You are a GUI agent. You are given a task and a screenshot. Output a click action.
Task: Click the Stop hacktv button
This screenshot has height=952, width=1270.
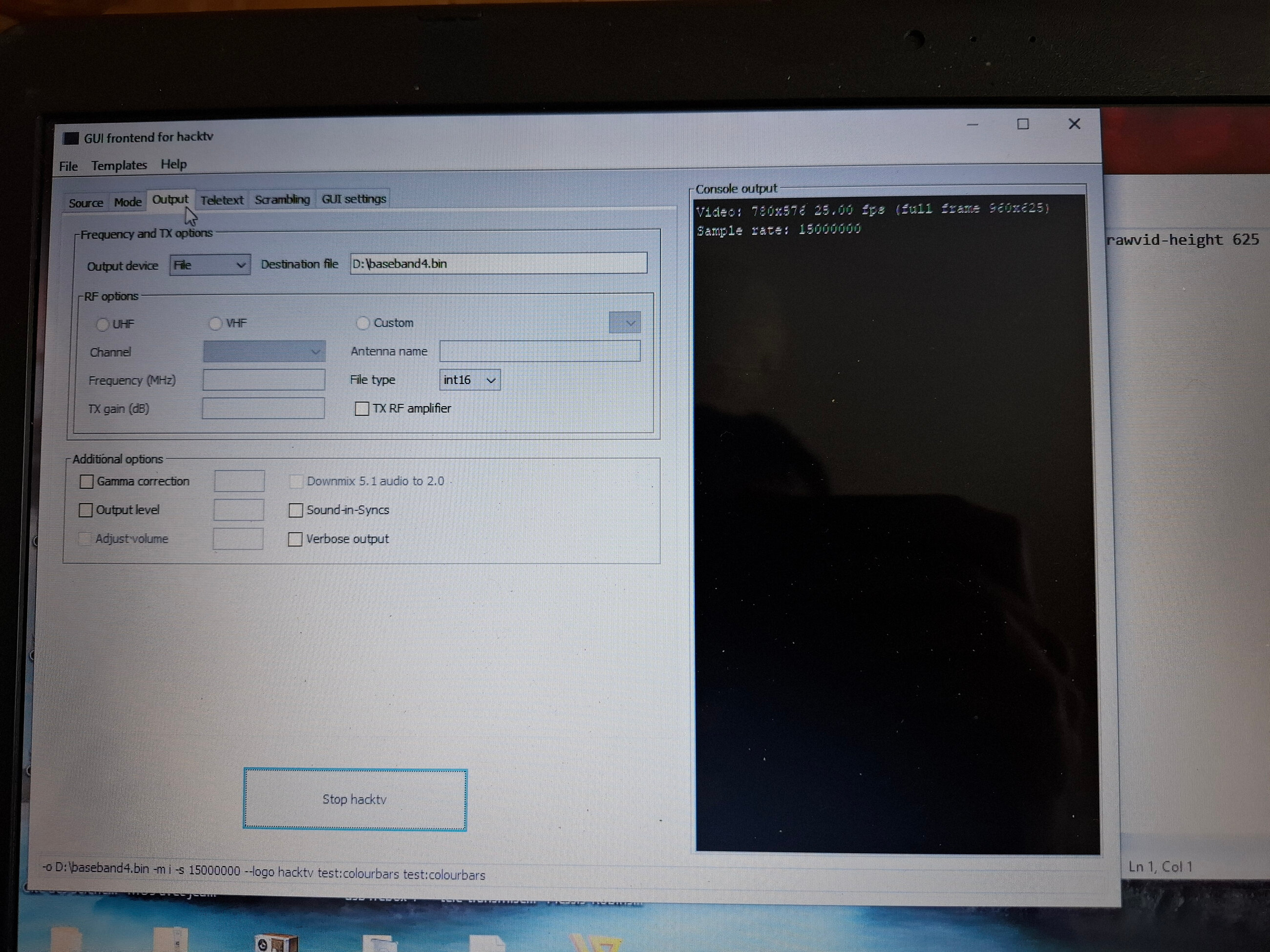[355, 799]
